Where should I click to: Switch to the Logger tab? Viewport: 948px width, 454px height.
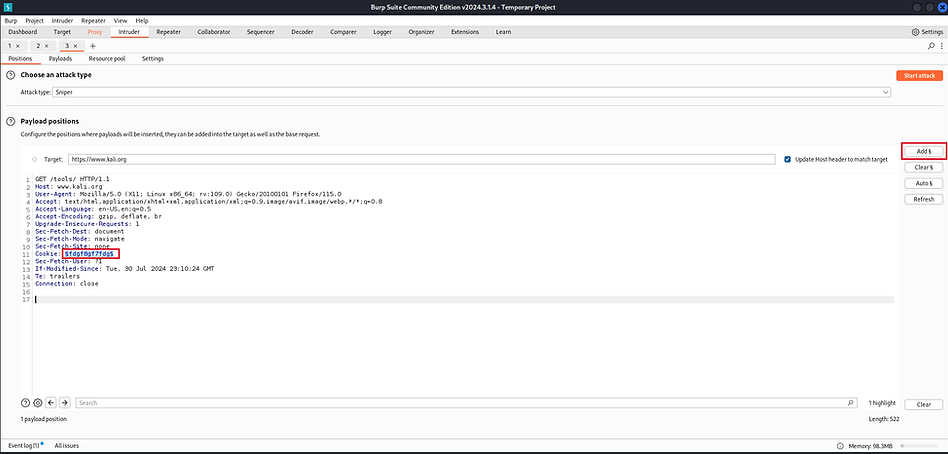click(382, 32)
